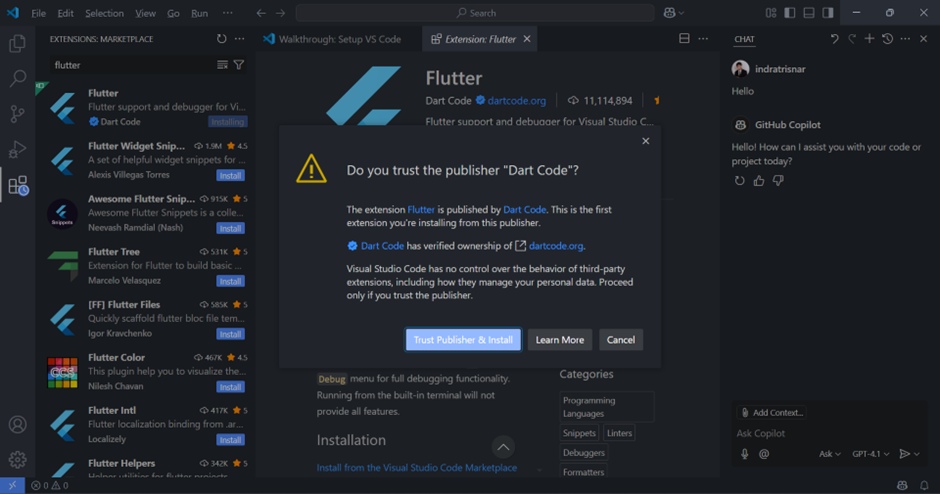Expand hidden menus with ellipsis
Screen dimensions: 940x494
click(x=228, y=13)
